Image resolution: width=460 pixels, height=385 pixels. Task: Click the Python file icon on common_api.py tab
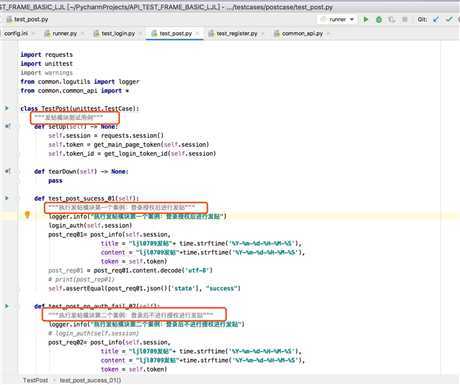pyautogui.click(x=277, y=33)
